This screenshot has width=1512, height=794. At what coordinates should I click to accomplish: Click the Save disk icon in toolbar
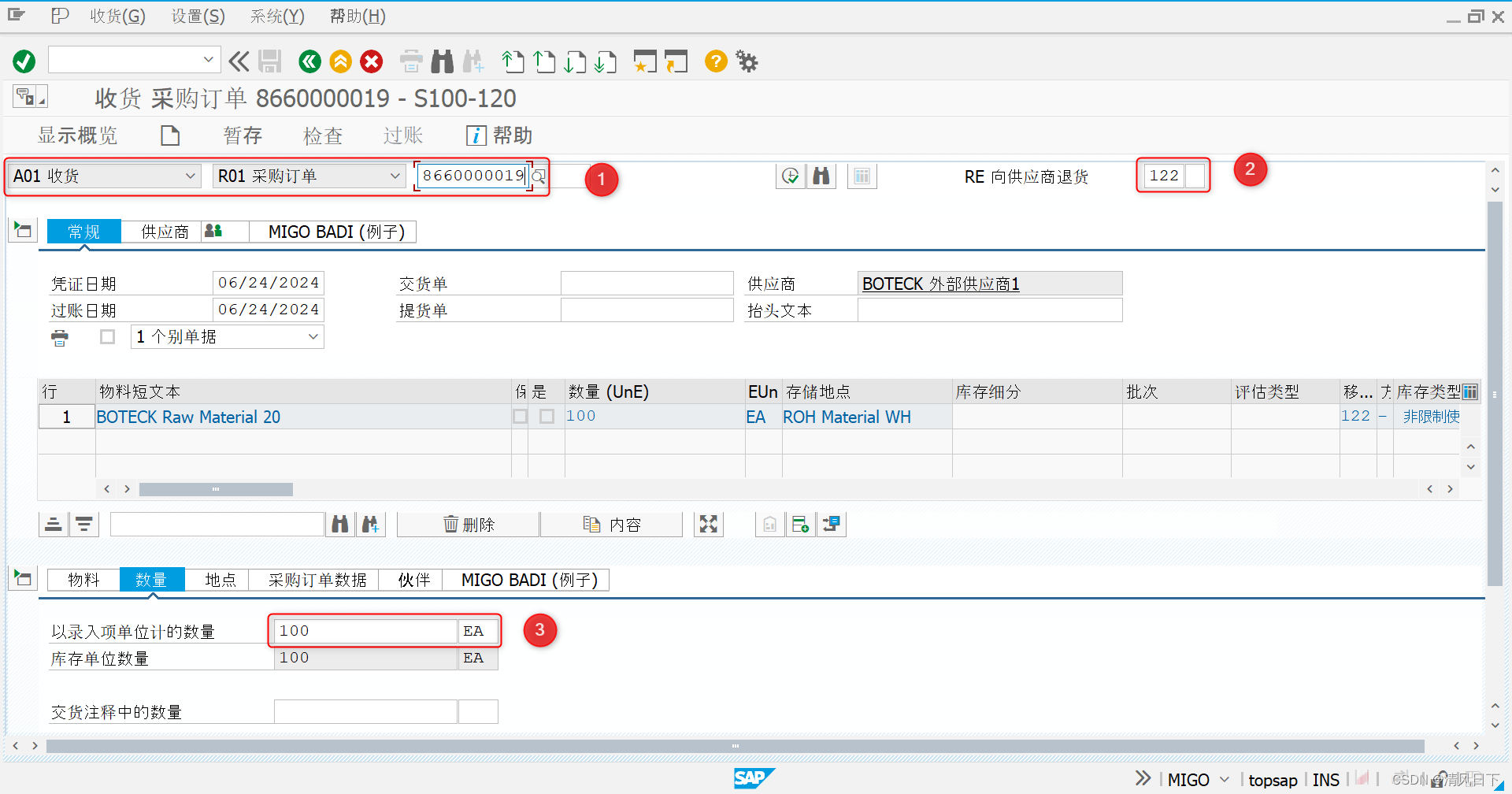click(270, 61)
